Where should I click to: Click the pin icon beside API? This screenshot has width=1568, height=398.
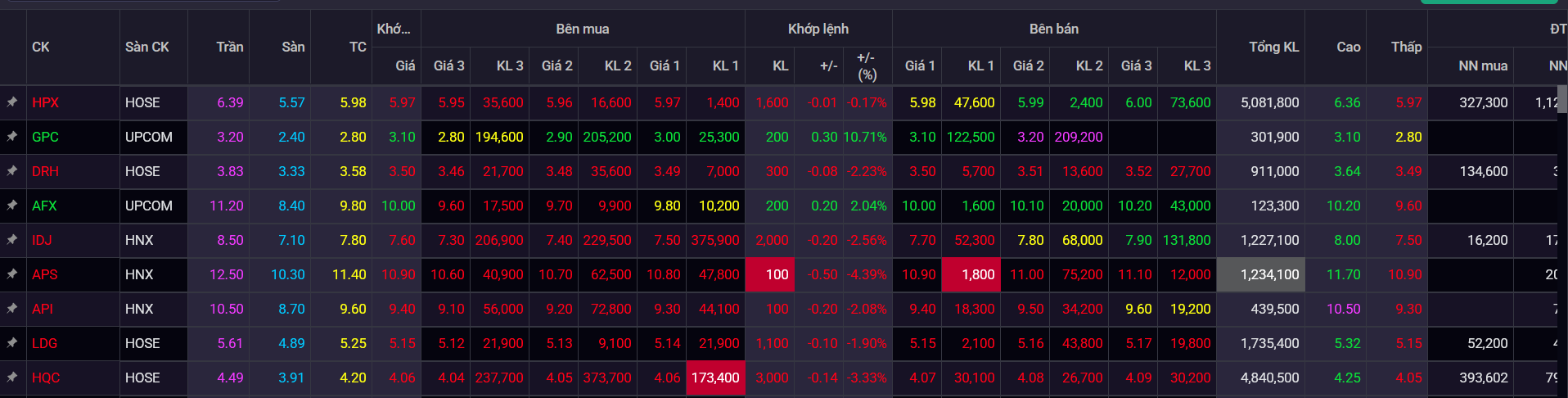(x=12, y=309)
